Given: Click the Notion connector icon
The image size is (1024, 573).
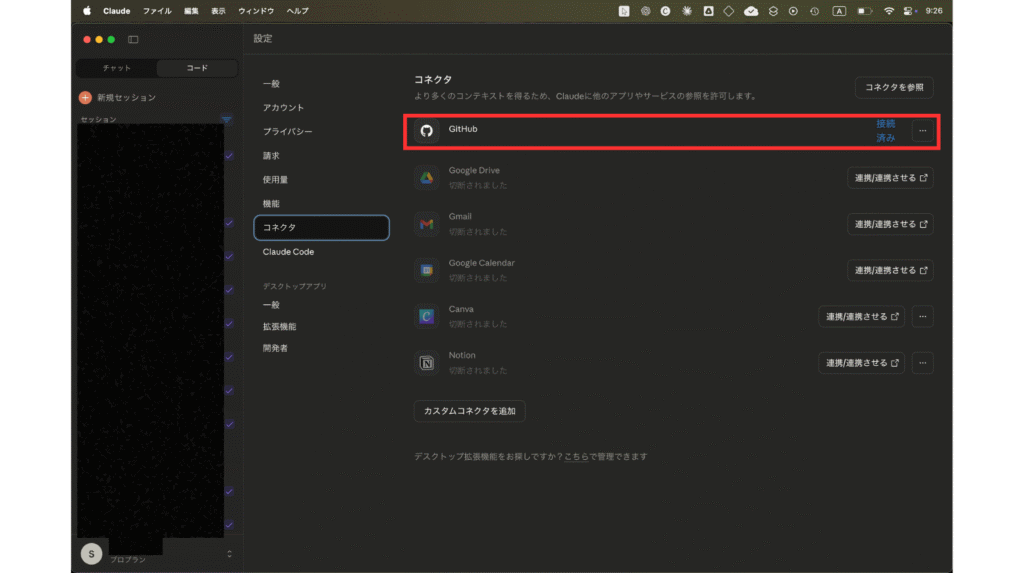Looking at the screenshot, I should click(x=427, y=363).
